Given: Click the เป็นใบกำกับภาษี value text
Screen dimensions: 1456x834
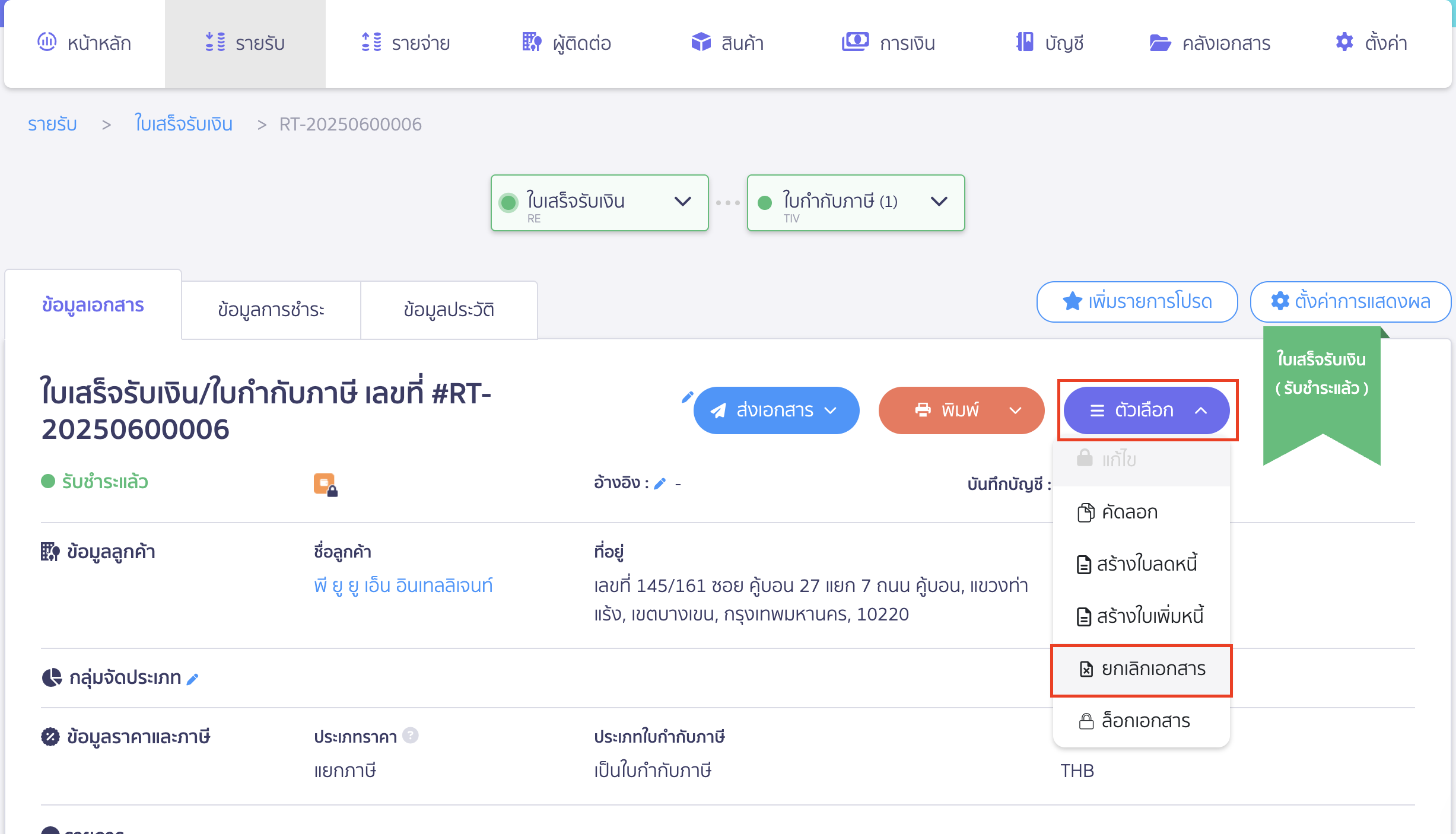Looking at the screenshot, I should [x=653, y=771].
